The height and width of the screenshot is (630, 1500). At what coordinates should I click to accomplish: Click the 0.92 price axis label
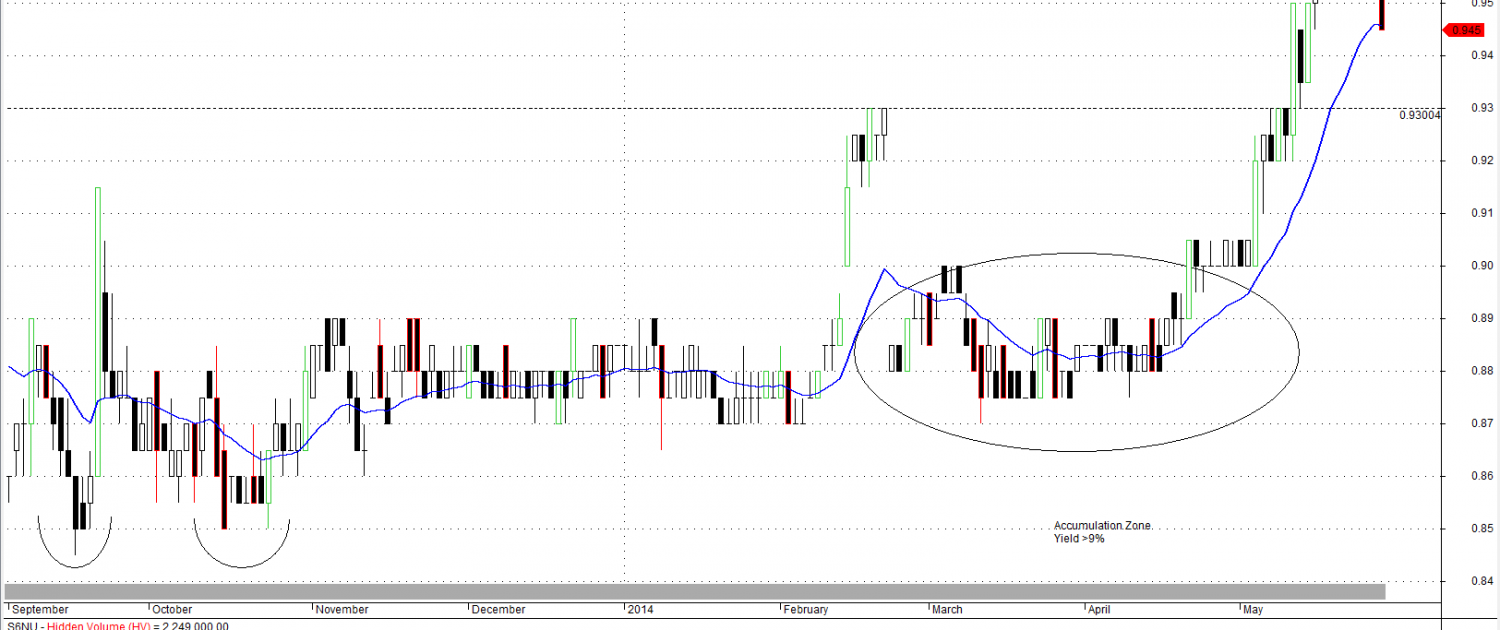pos(1469,160)
